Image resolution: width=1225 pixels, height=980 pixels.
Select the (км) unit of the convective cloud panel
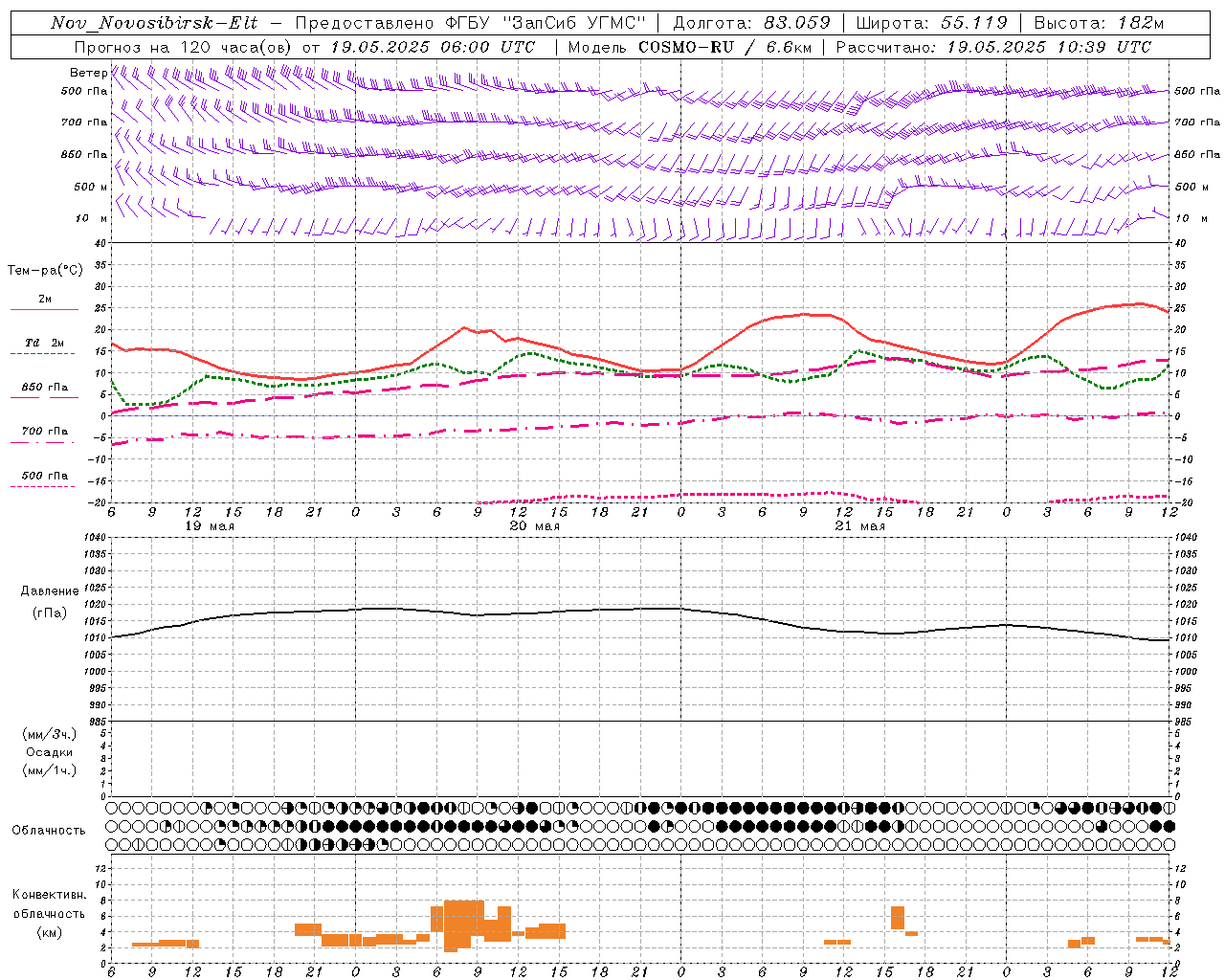click(x=50, y=932)
